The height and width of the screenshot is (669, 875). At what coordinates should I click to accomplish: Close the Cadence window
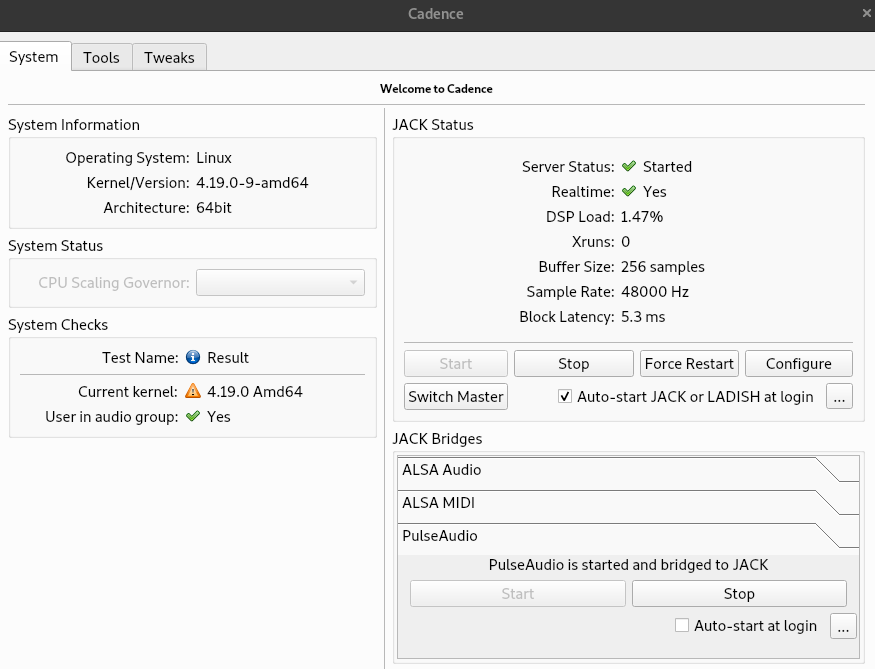click(x=866, y=14)
